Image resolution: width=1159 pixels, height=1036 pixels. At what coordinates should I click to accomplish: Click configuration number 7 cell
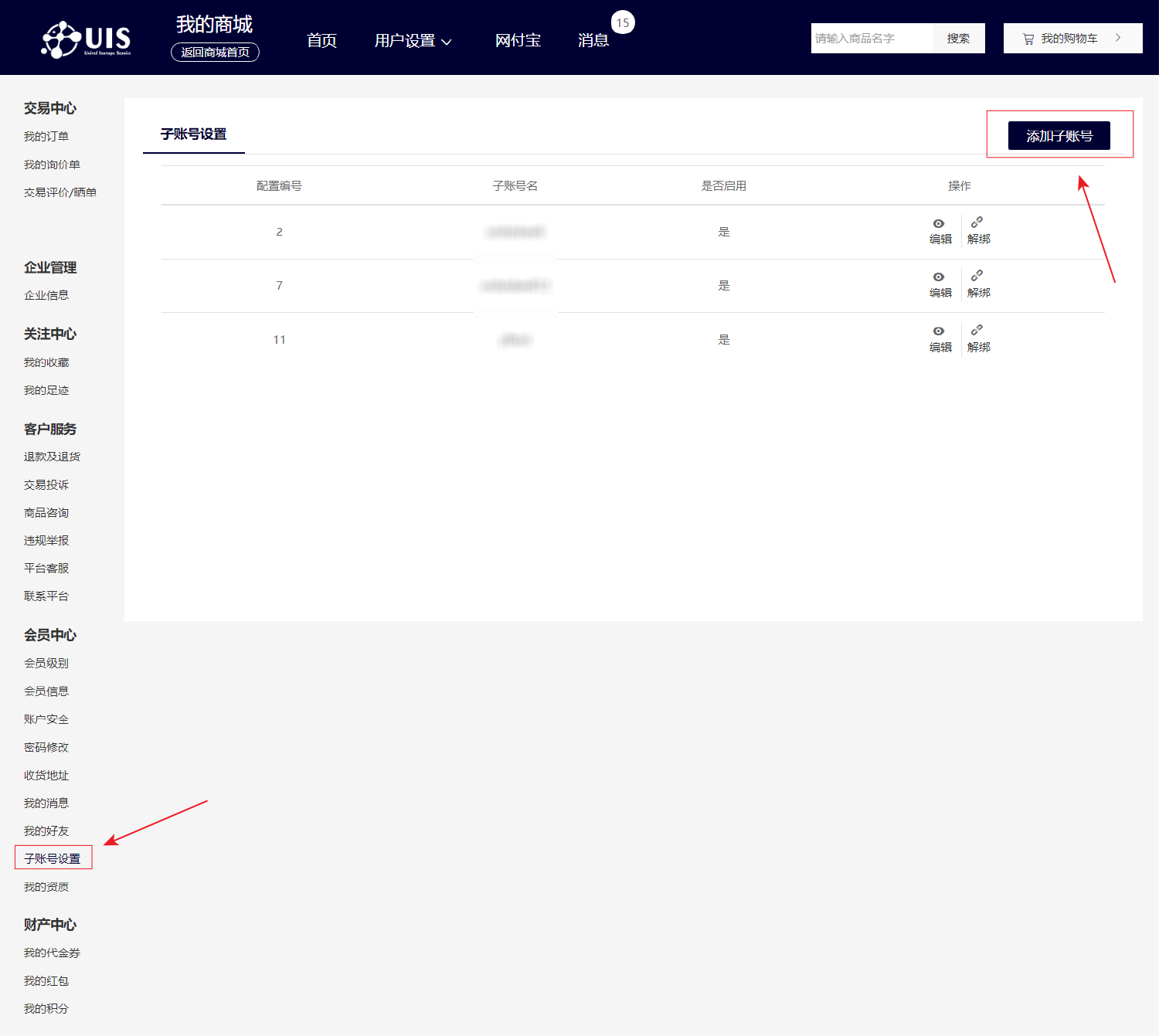(279, 285)
